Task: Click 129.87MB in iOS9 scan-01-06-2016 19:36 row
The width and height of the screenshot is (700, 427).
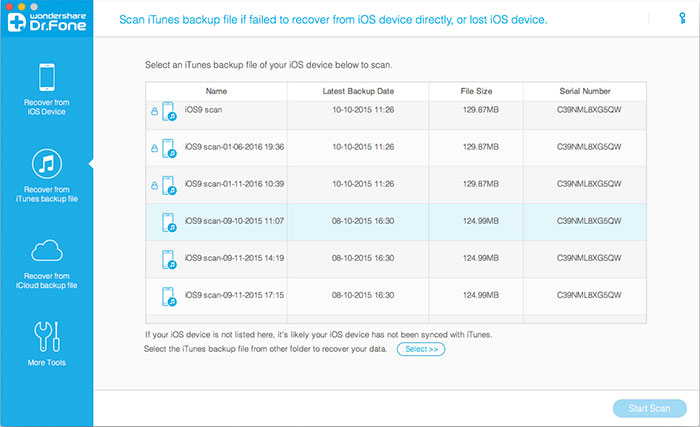Action: point(481,147)
